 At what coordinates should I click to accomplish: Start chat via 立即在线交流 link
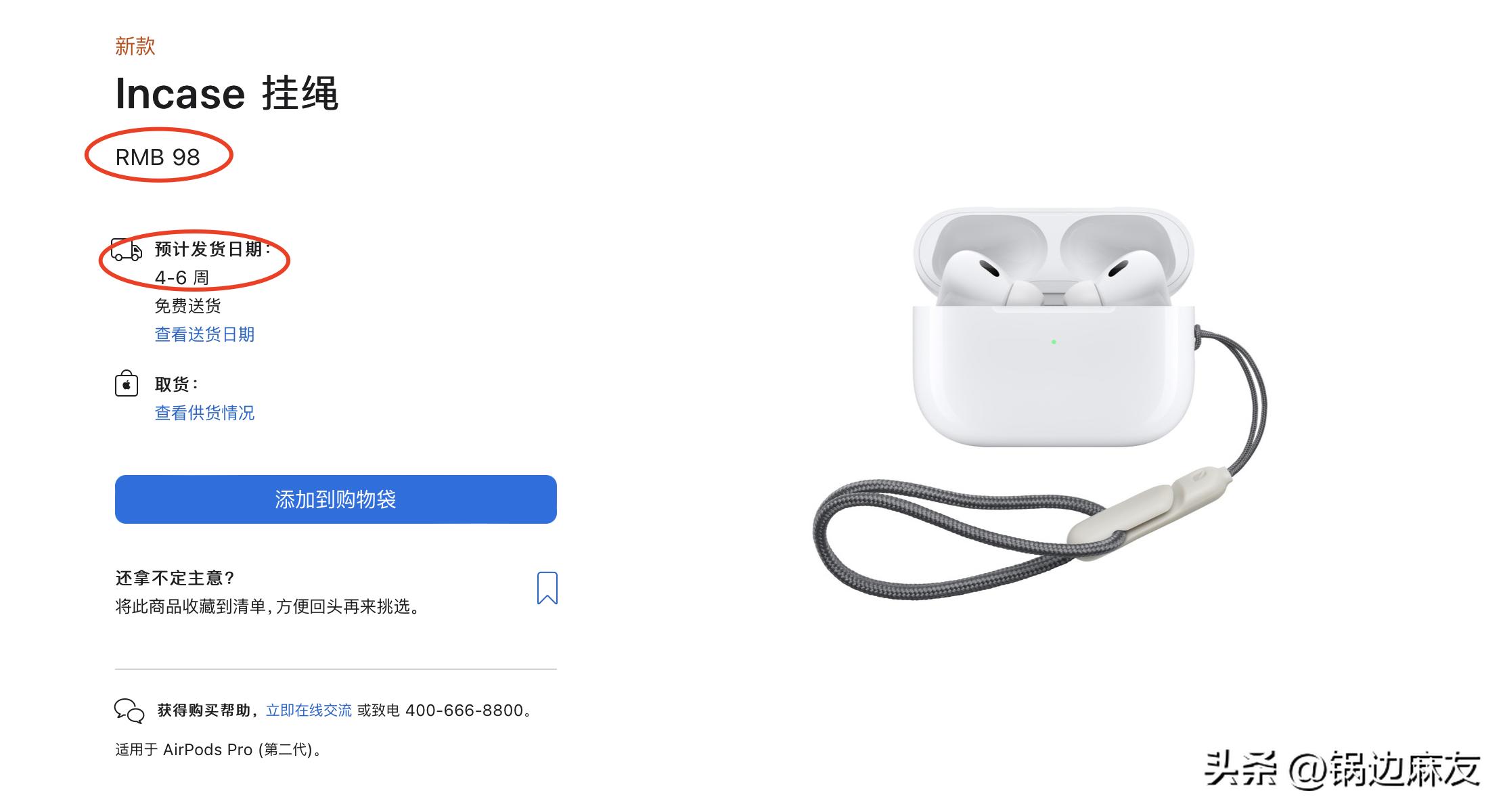point(309,710)
